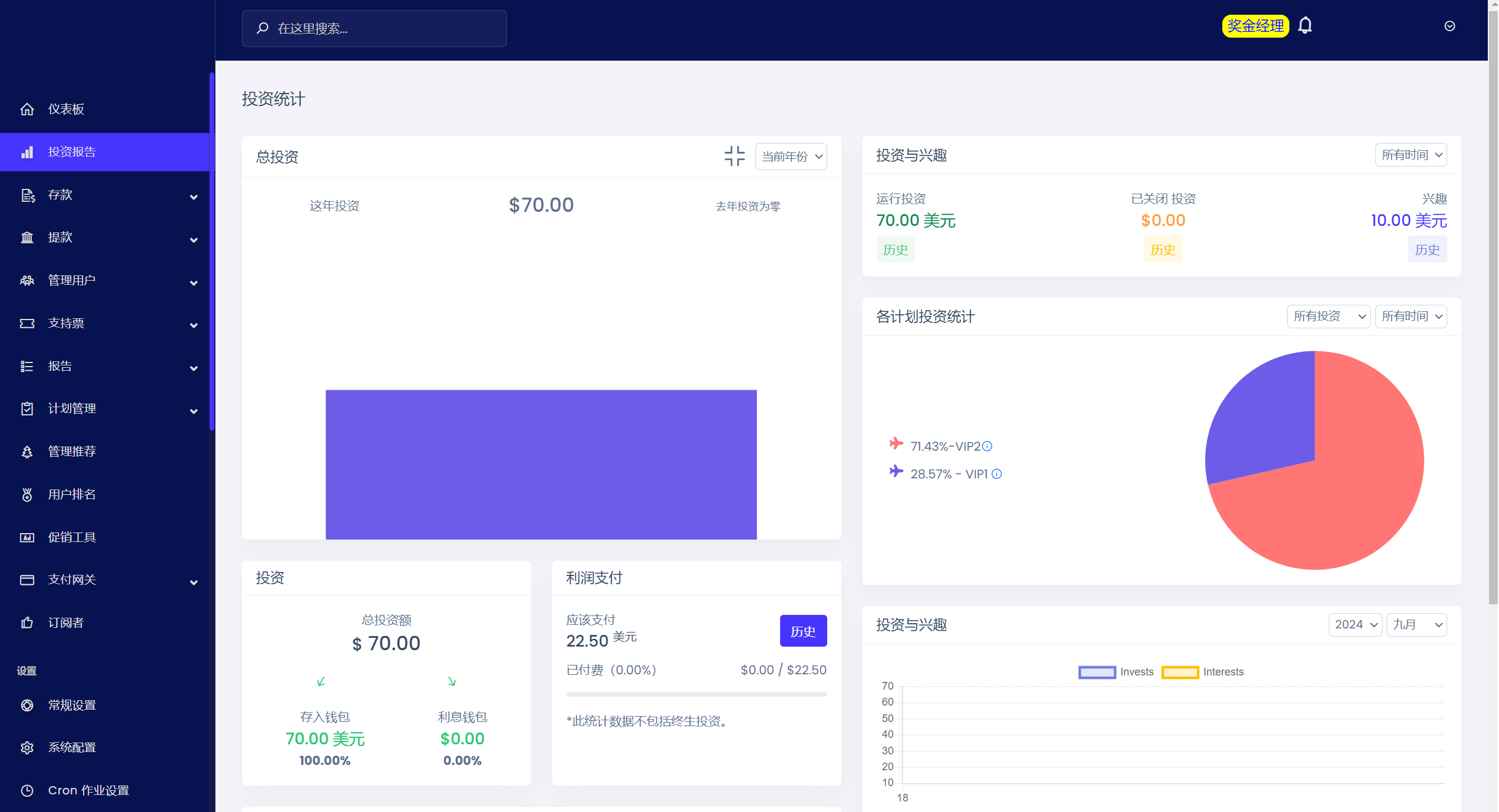Click the purple 历史 button in 利润支付
The width and height of the screenshot is (1499, 812).
[x=803, y=631]
